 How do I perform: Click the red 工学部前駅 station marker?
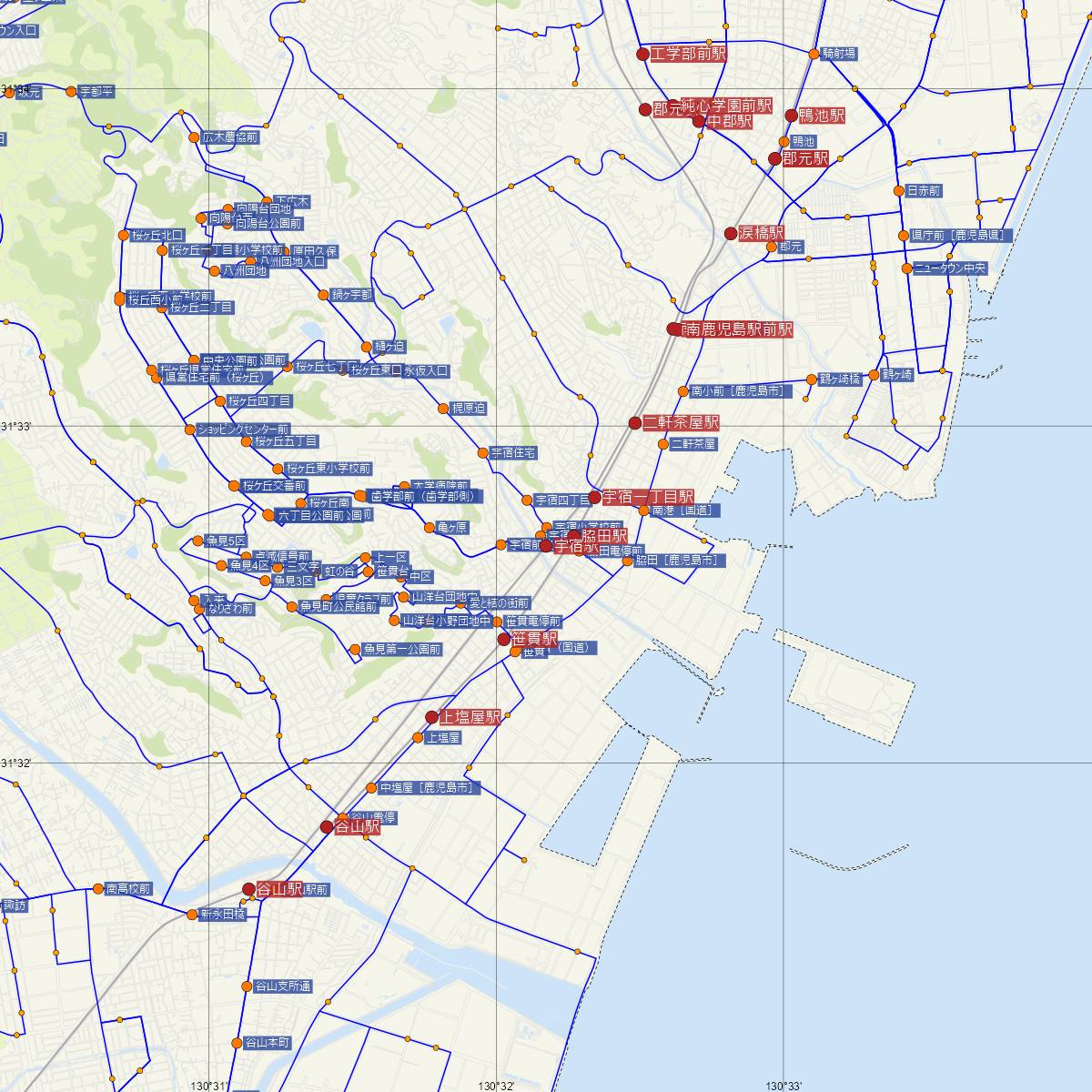pos(643,55)
